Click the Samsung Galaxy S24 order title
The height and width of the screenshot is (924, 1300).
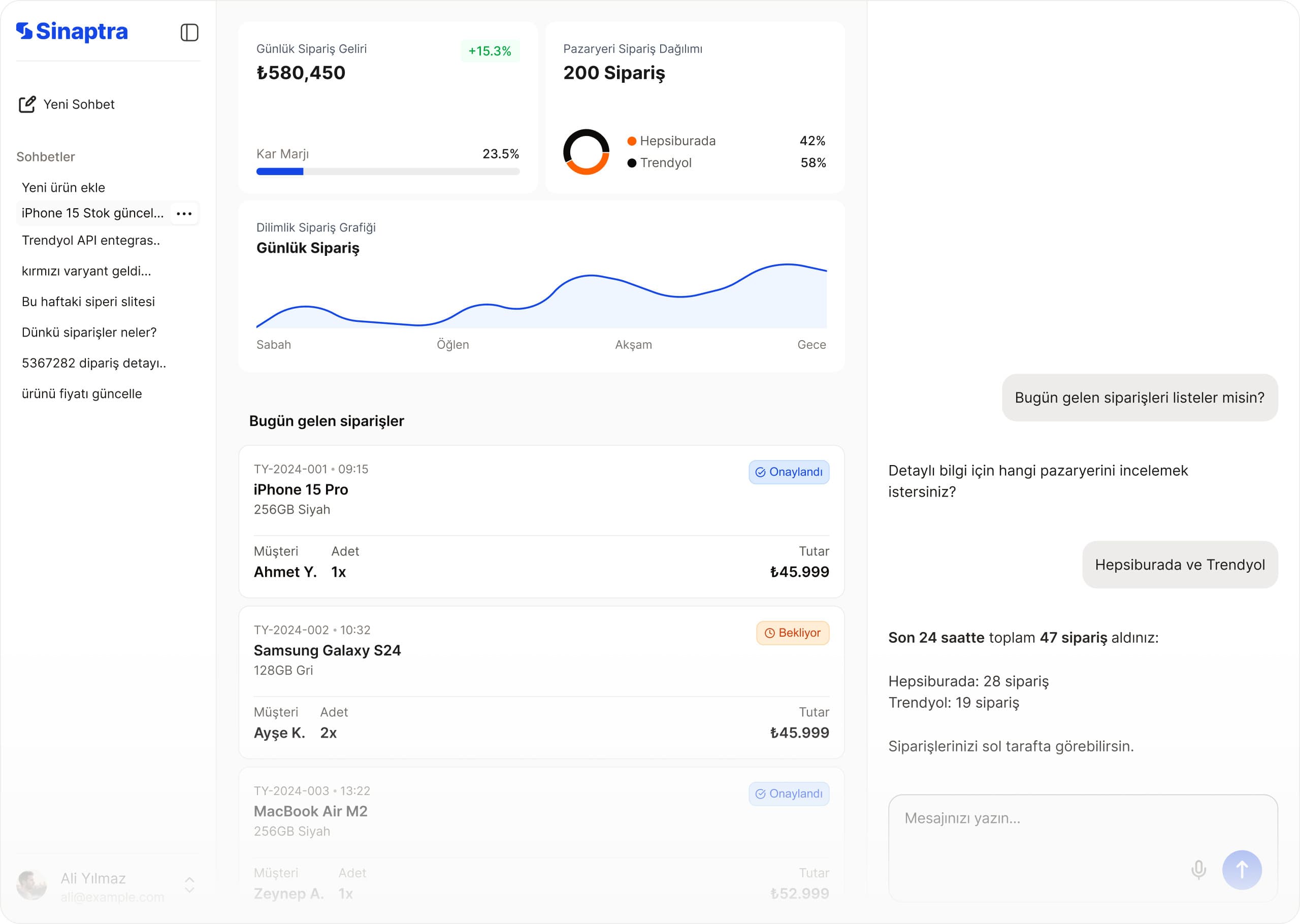pyautogui.click(x=327, y=651)
